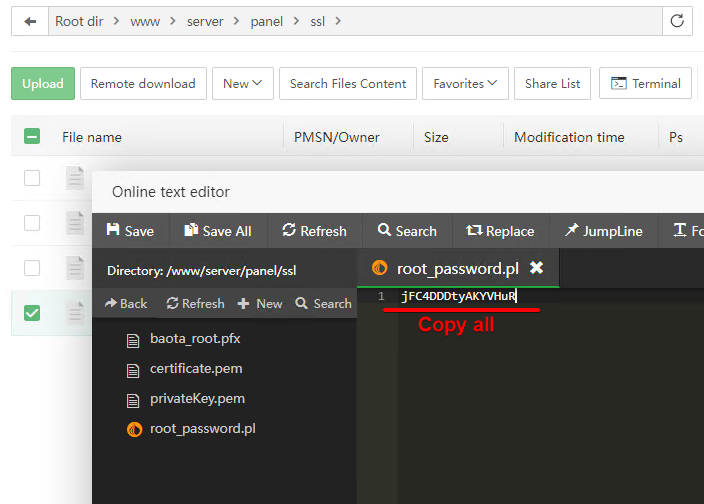Click the refresh icon beside path bar
This screenshot has width=704, height=504.
pos(677,21)
